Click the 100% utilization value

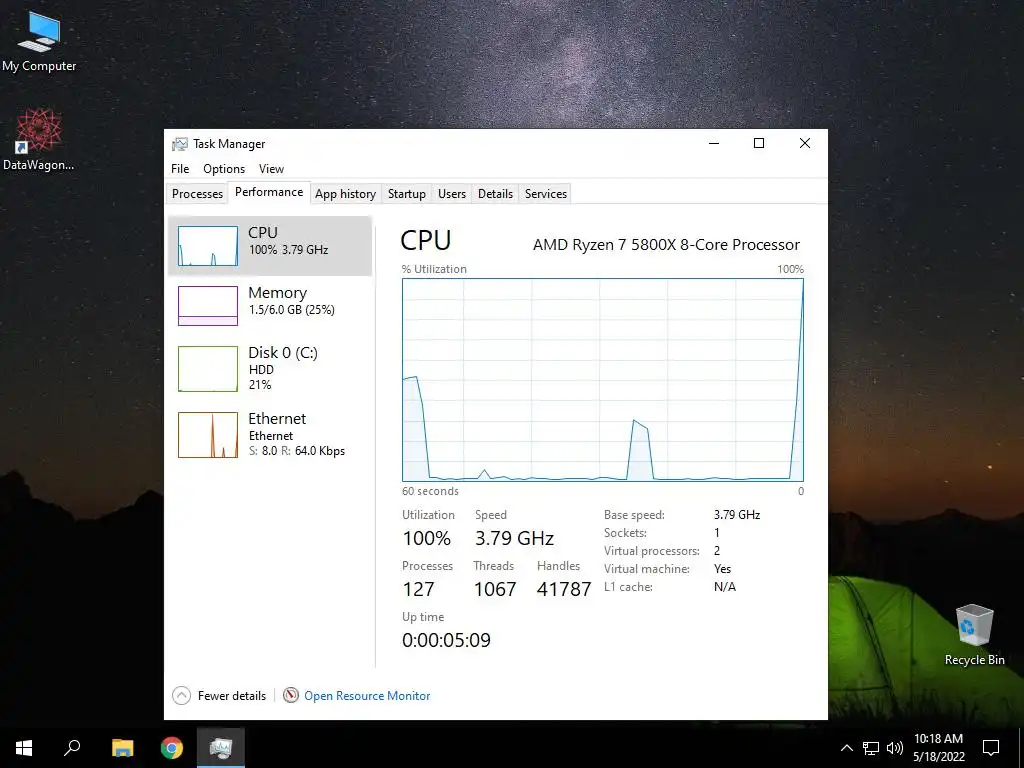pyautogui.click(x=426, y=538)
